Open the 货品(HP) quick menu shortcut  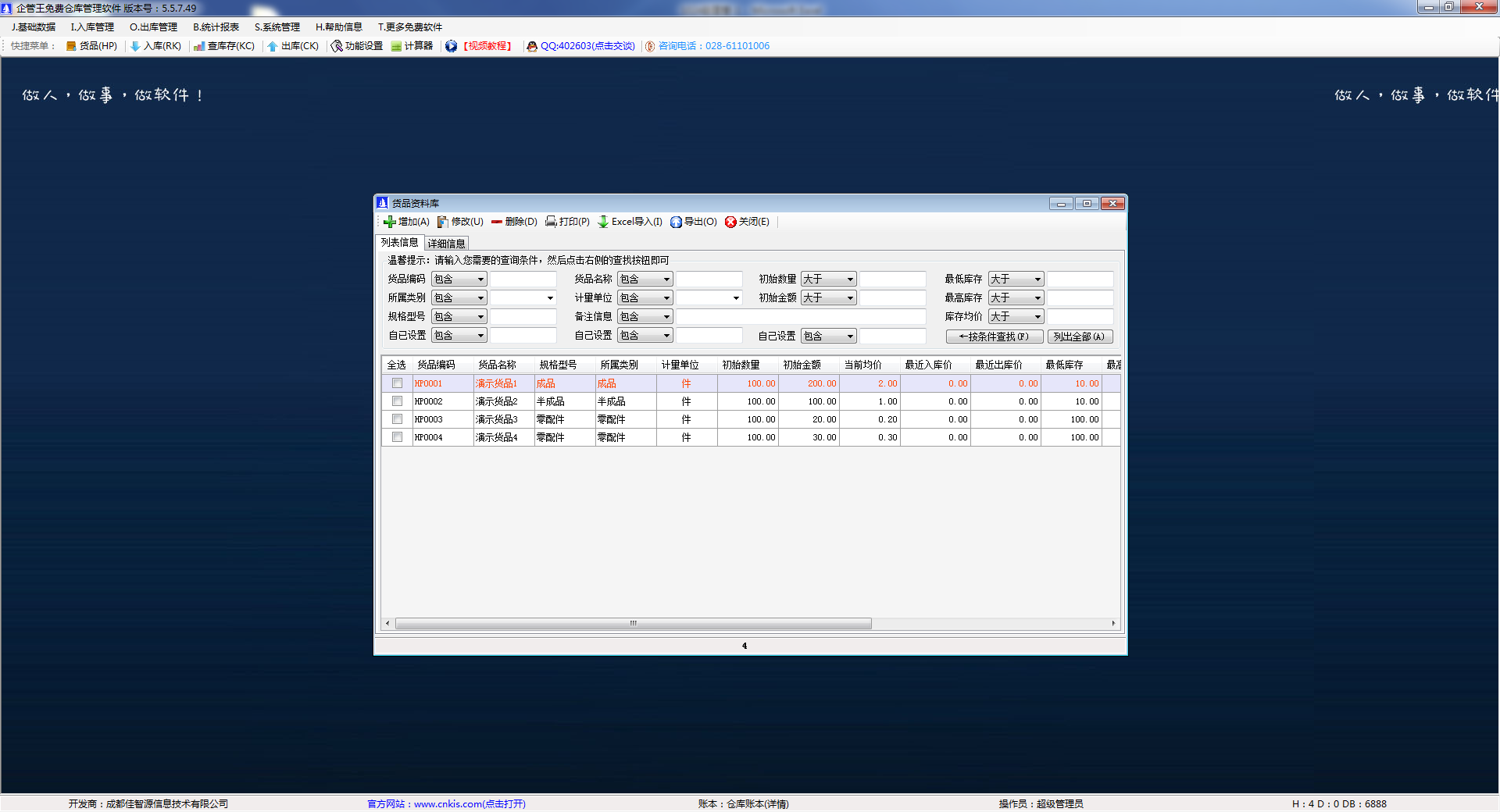coord(91,46)
